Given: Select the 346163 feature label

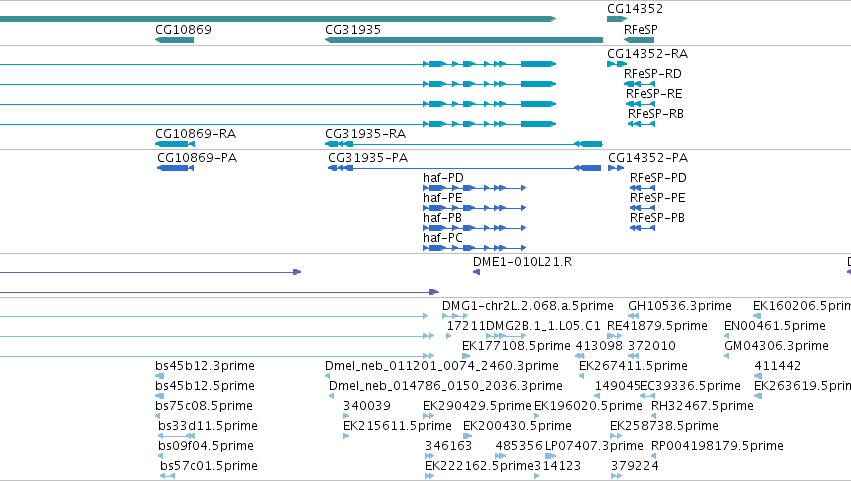Looking at the screenshot, I should pos(448,447).
